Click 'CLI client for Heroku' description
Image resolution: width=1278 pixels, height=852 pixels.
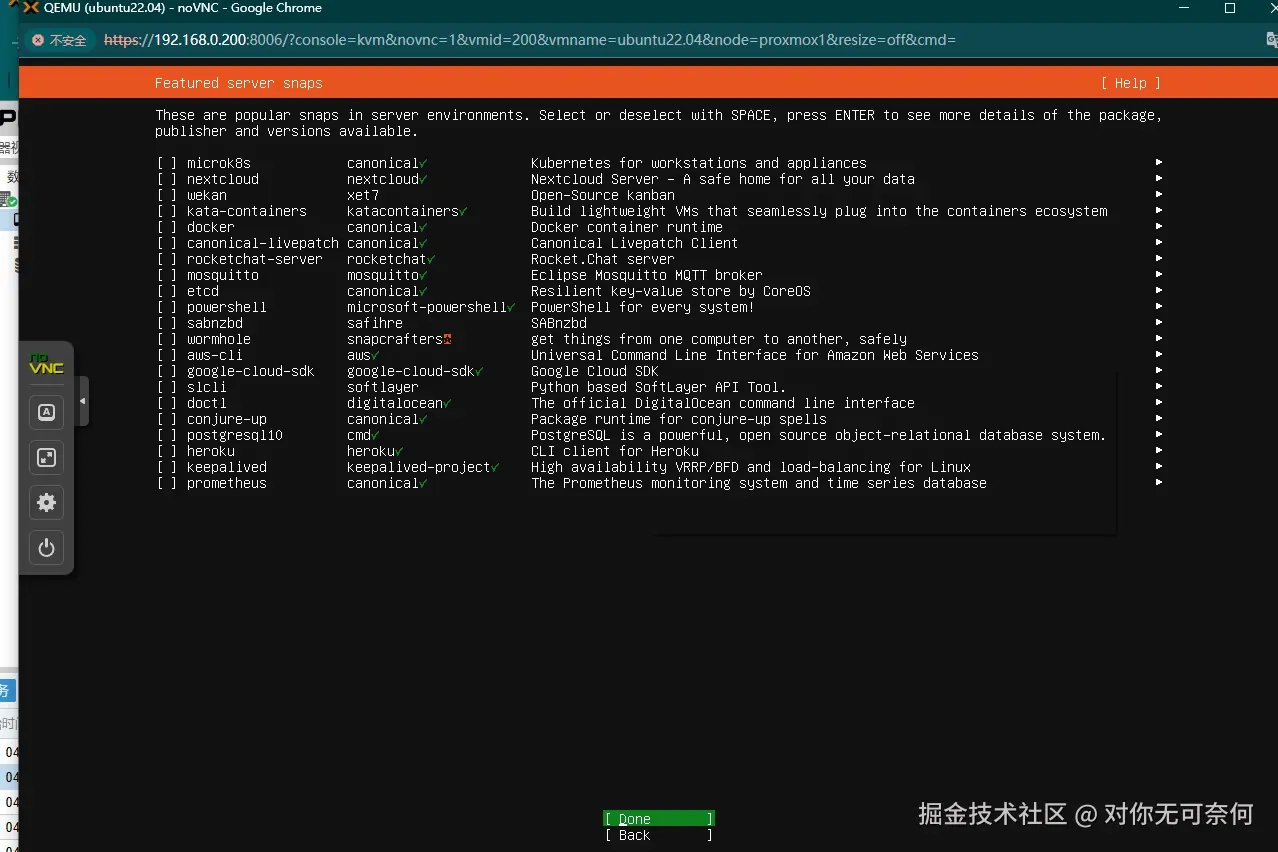tap(615, 451)
